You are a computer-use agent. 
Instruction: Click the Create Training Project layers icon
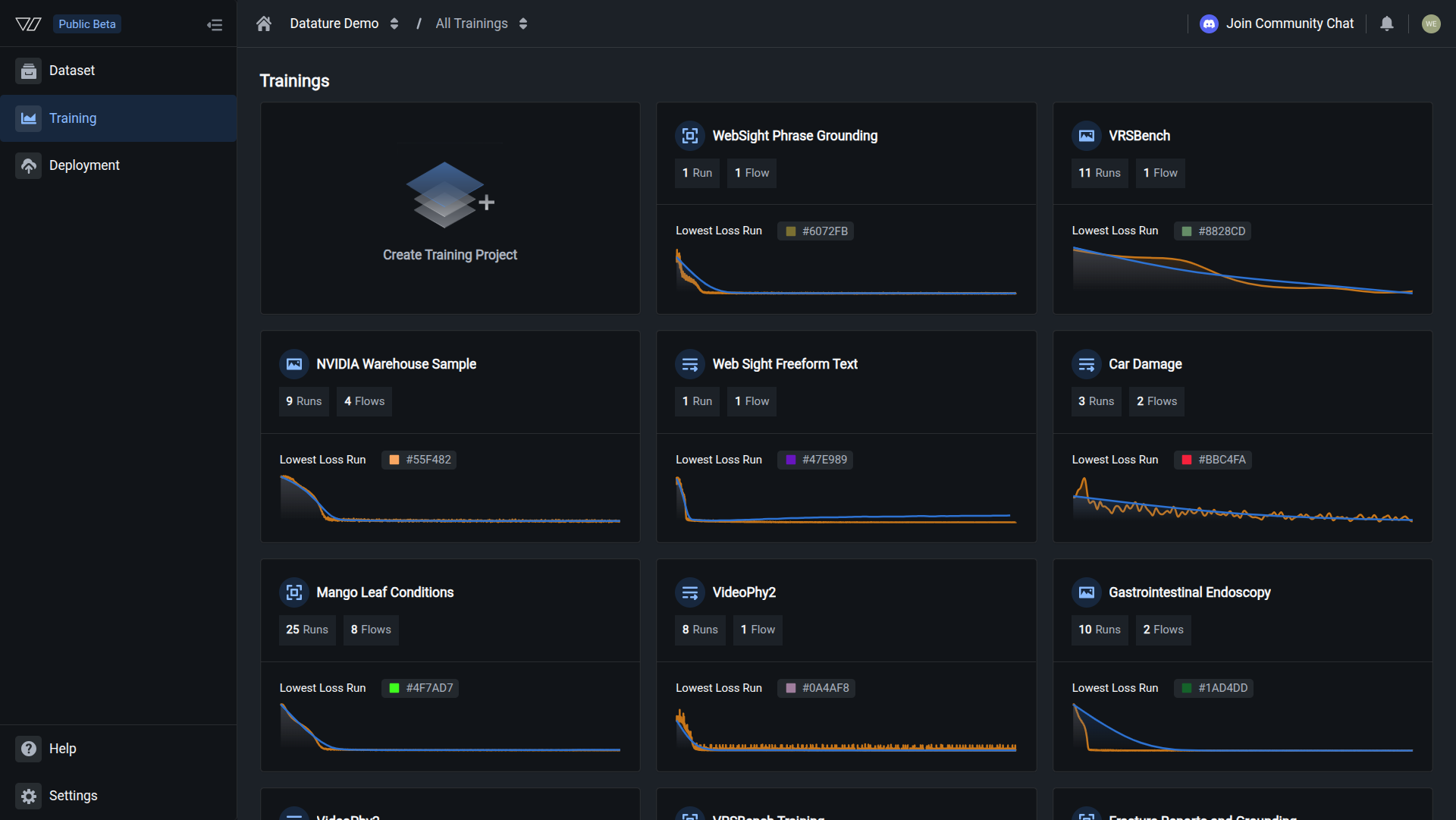click(447, 196)
